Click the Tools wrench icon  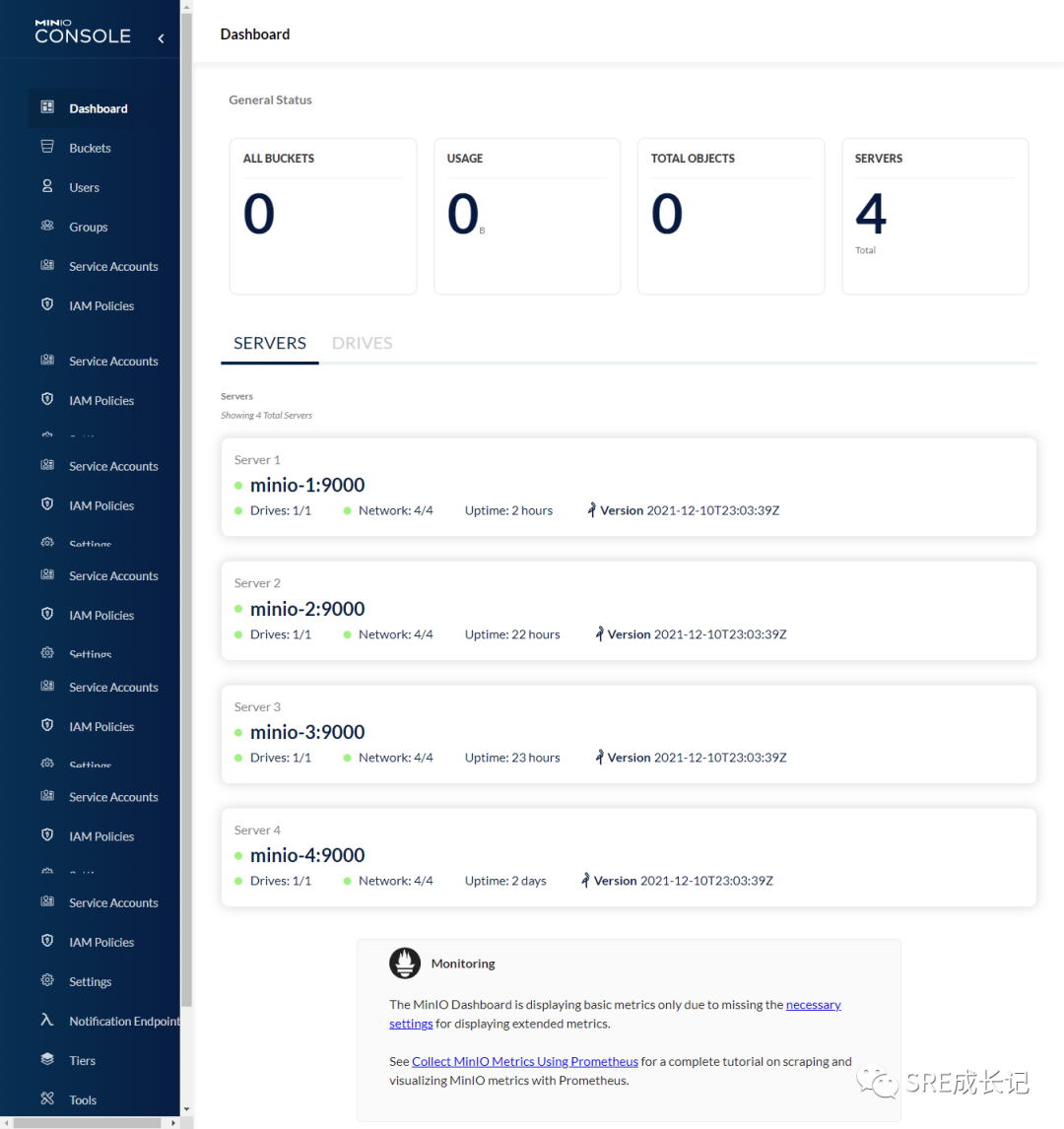click(47, 1098)
